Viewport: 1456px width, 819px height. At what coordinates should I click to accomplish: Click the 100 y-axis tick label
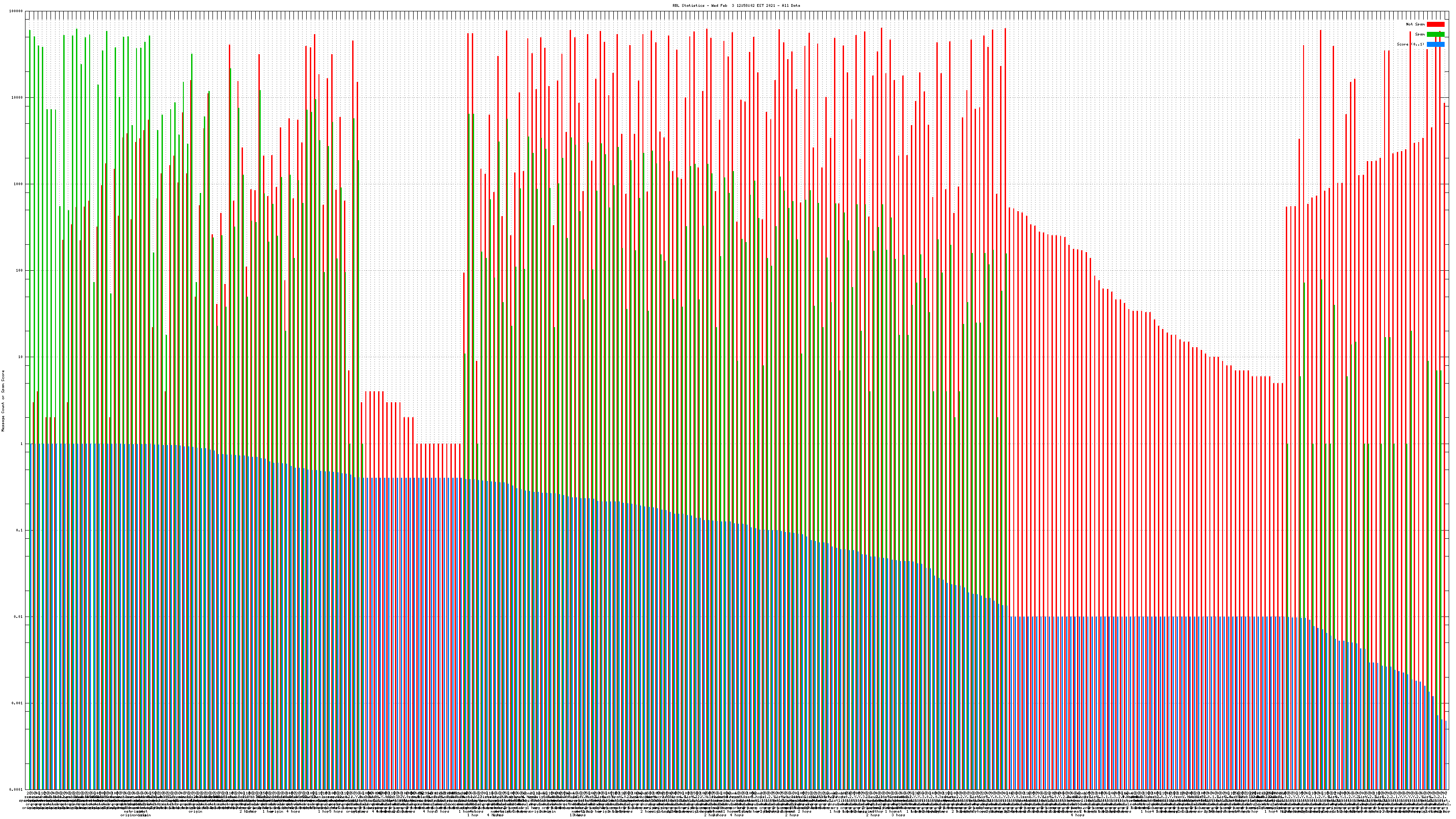click(19, 271)
